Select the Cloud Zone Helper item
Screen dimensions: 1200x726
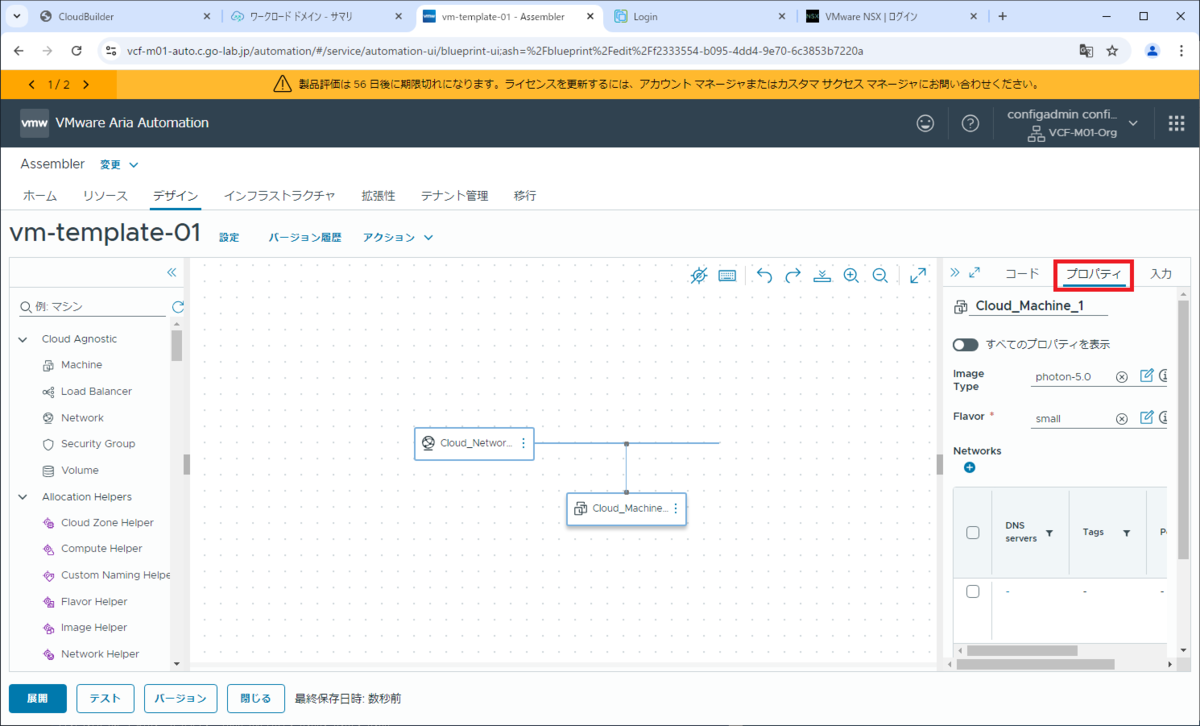coord(107,522)
